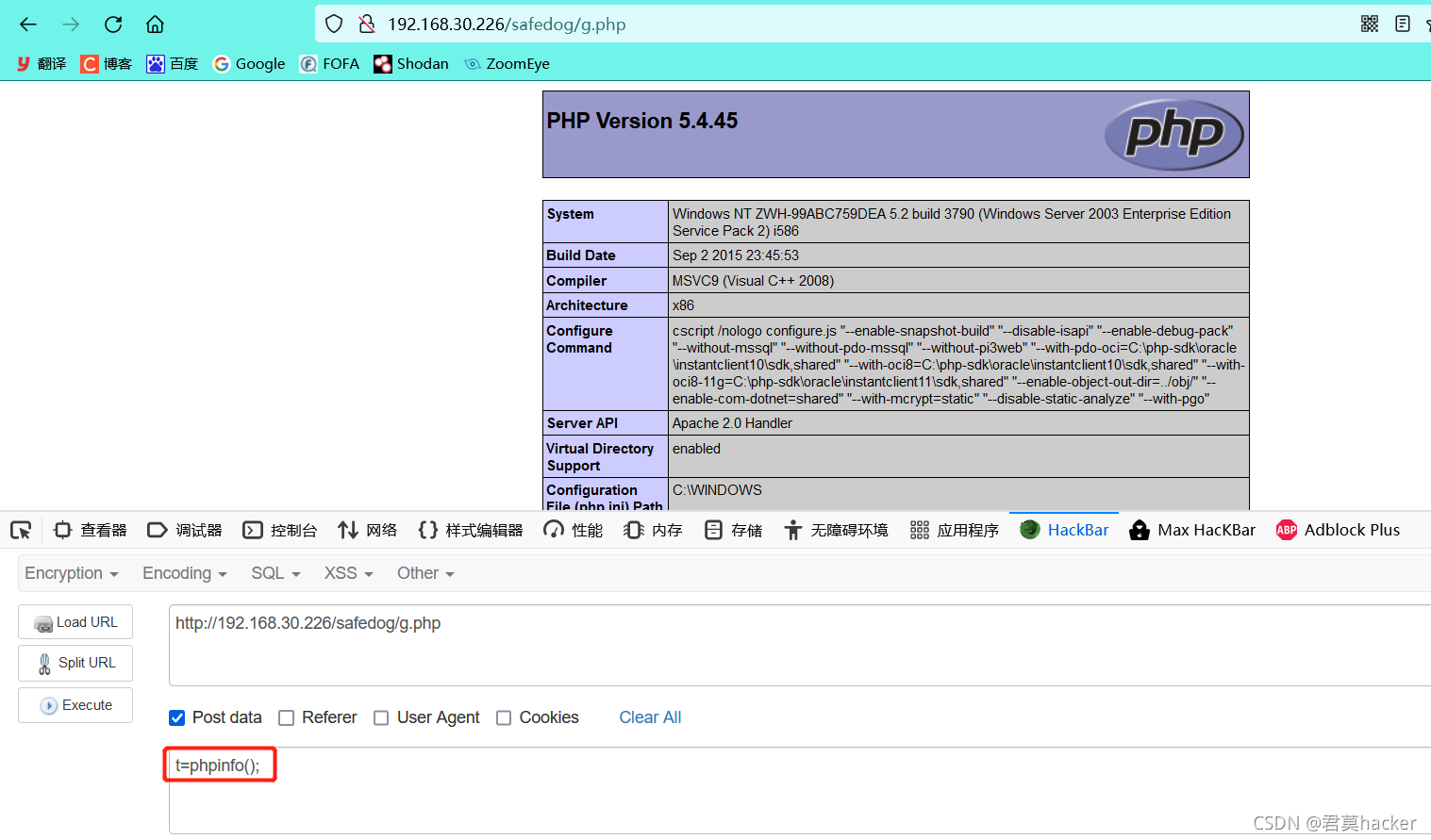Expand the Encryption dropdown
The image size is (1431, 840).
point(72,573)
